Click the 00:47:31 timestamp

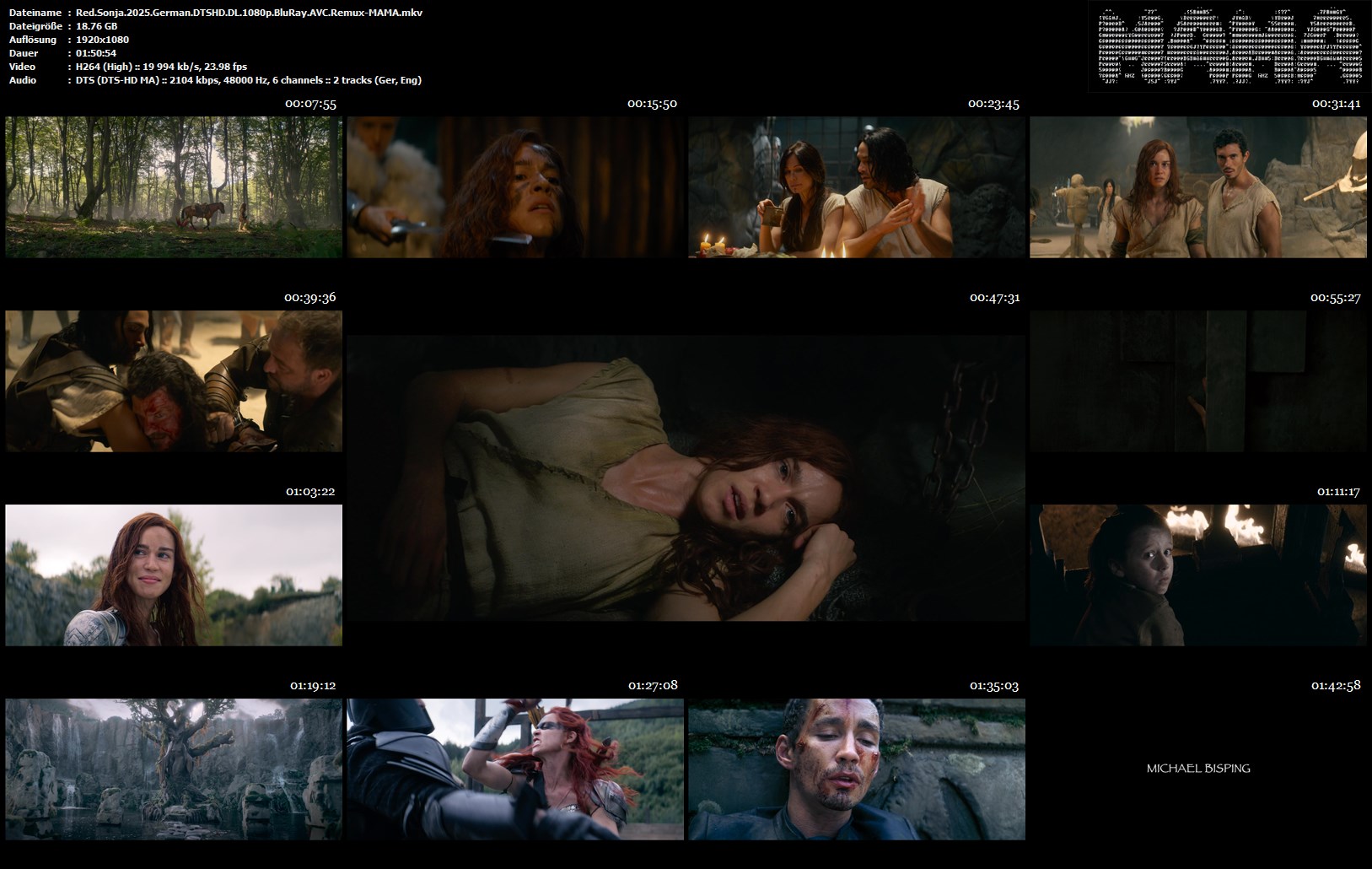(x=994, y=298)
